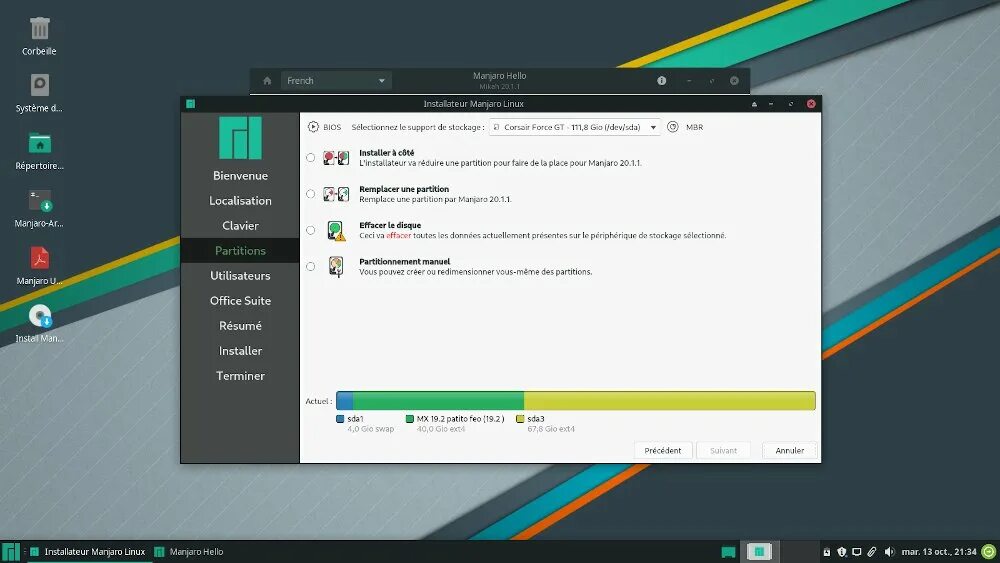
Task: Go to the Bienvenue step
Action: tap(240, 175)
